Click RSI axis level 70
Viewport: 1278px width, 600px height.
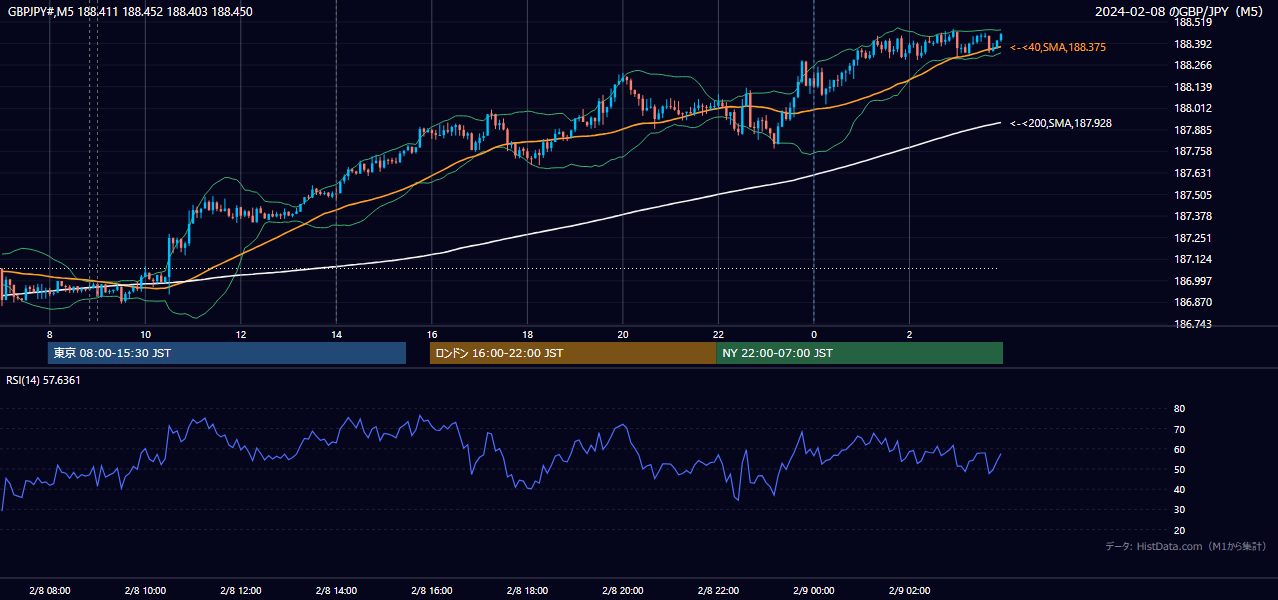tap(1179, 429)
